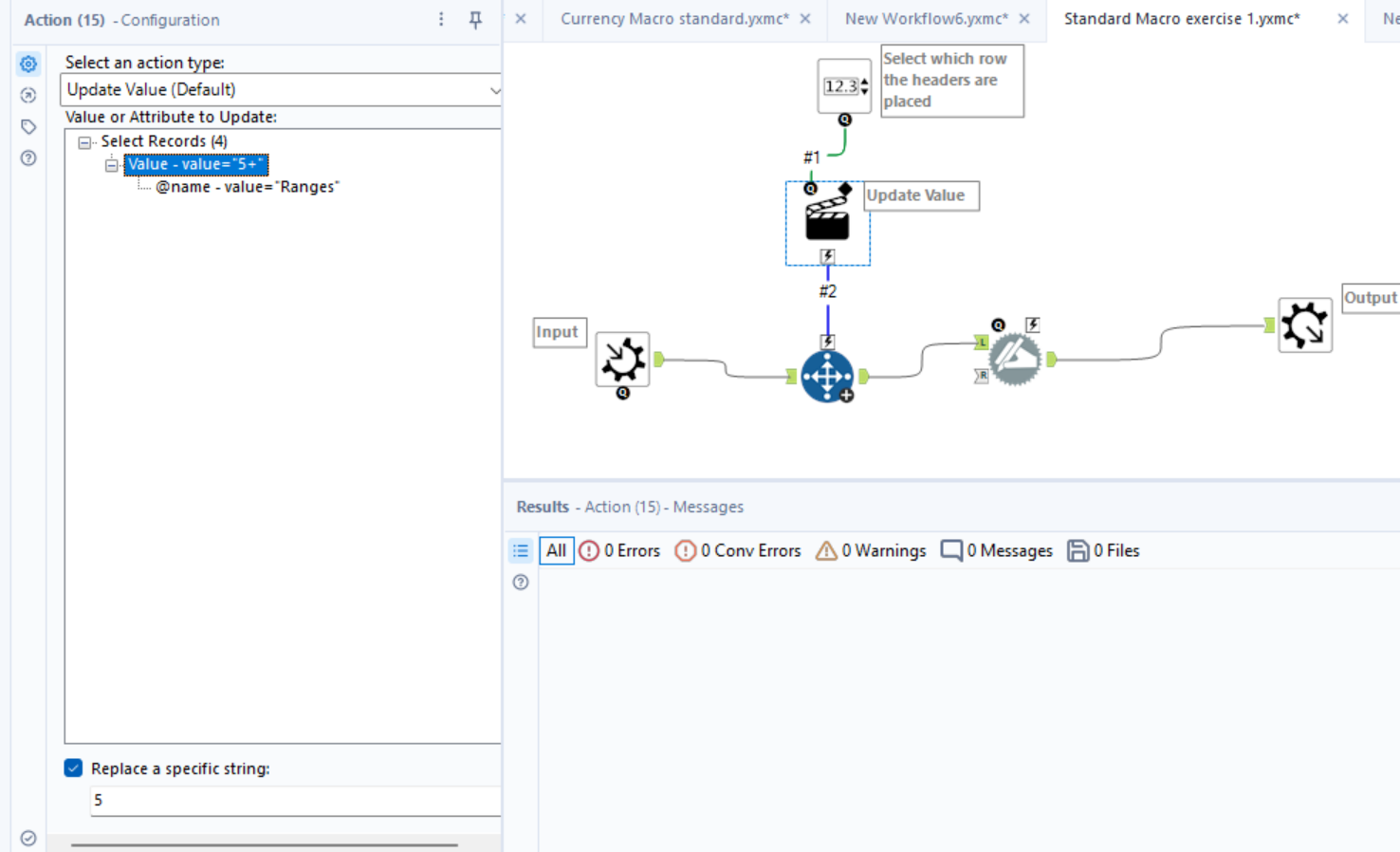Click the Q anchor atop Dynamic Rename tool
The width and height of the screenshot is (1400, 852).
point(998,324)
